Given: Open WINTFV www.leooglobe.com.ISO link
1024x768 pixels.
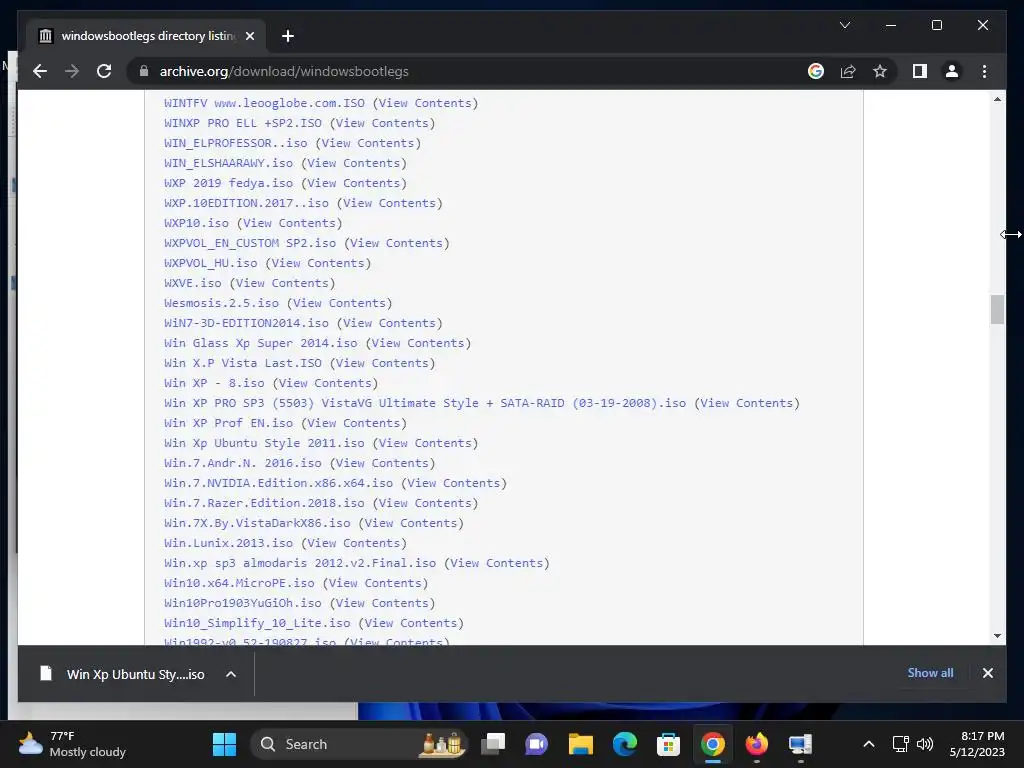Looking at the screenshot, I should tap(264, 103).
